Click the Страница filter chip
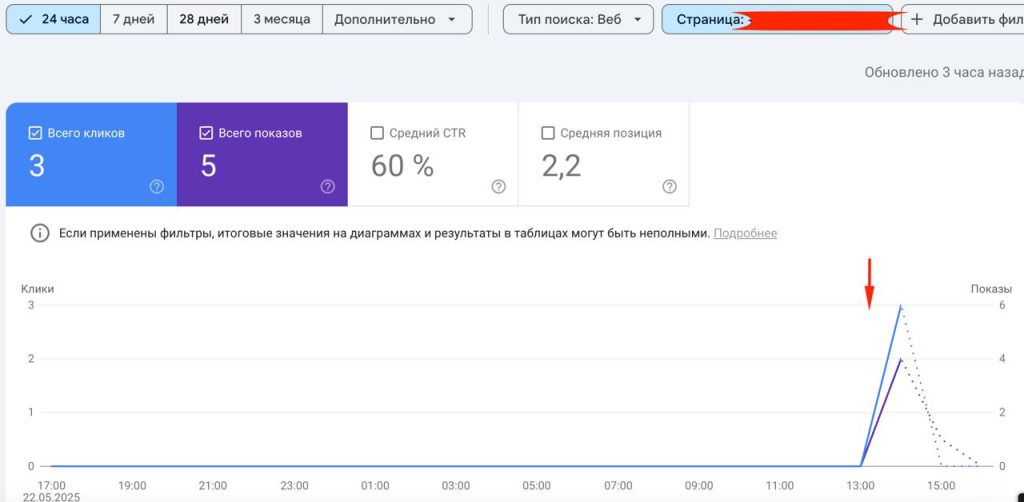1024x502 pixels. coord(777,20)
